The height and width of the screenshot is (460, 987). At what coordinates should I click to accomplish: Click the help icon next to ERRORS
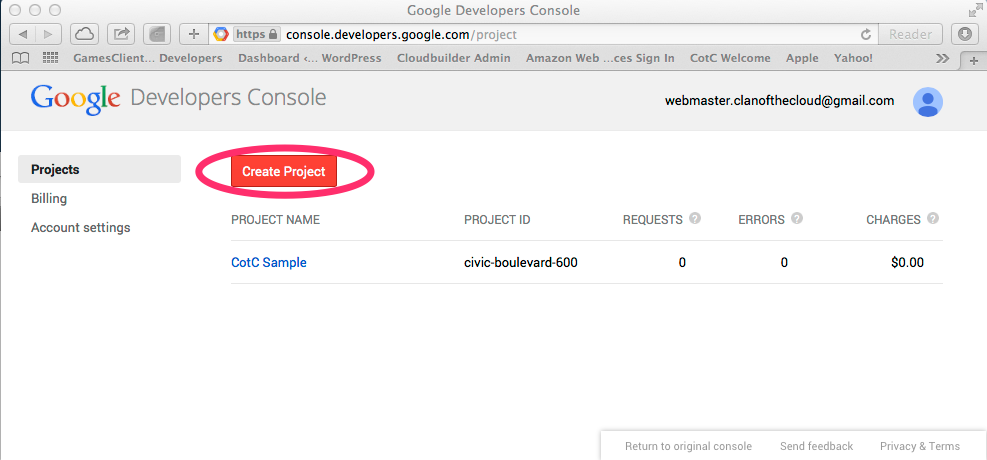click(797, 218)
